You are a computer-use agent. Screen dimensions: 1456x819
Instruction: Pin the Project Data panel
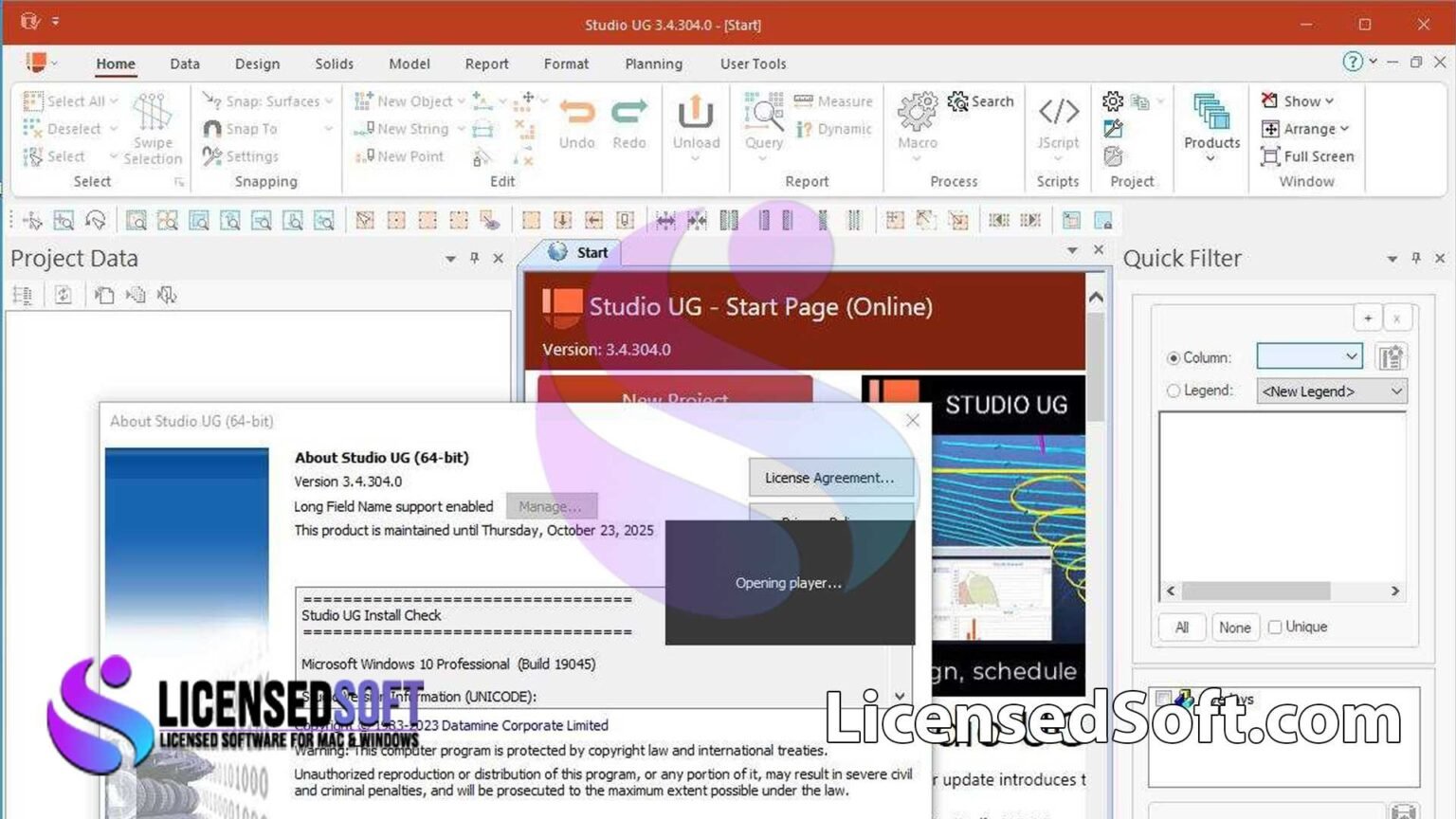point(474,258)
